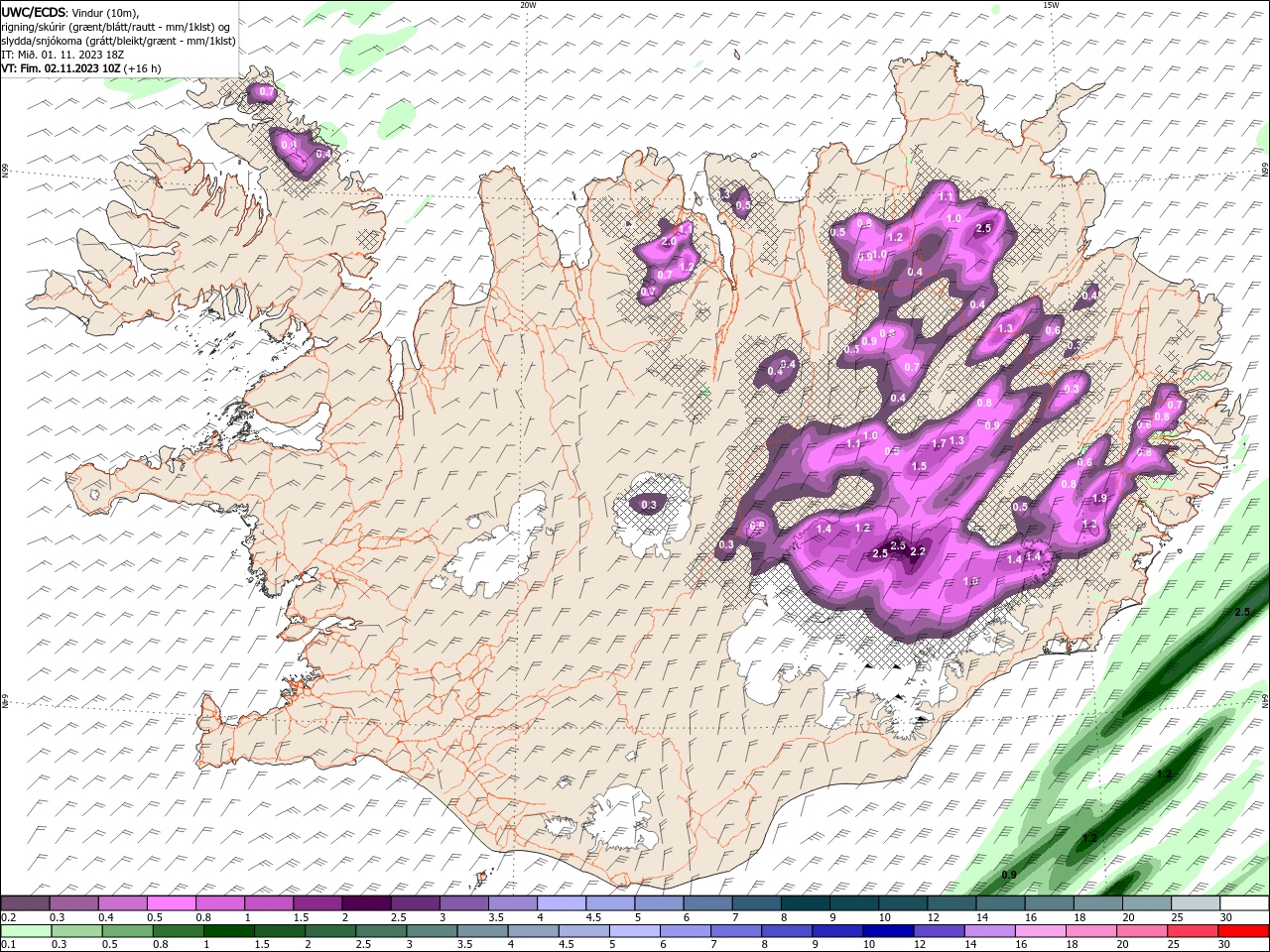Pick rain legend swatch between 2.5 and 3
The width and height of the screenshot is (1270, 952).
click(380, 931)
